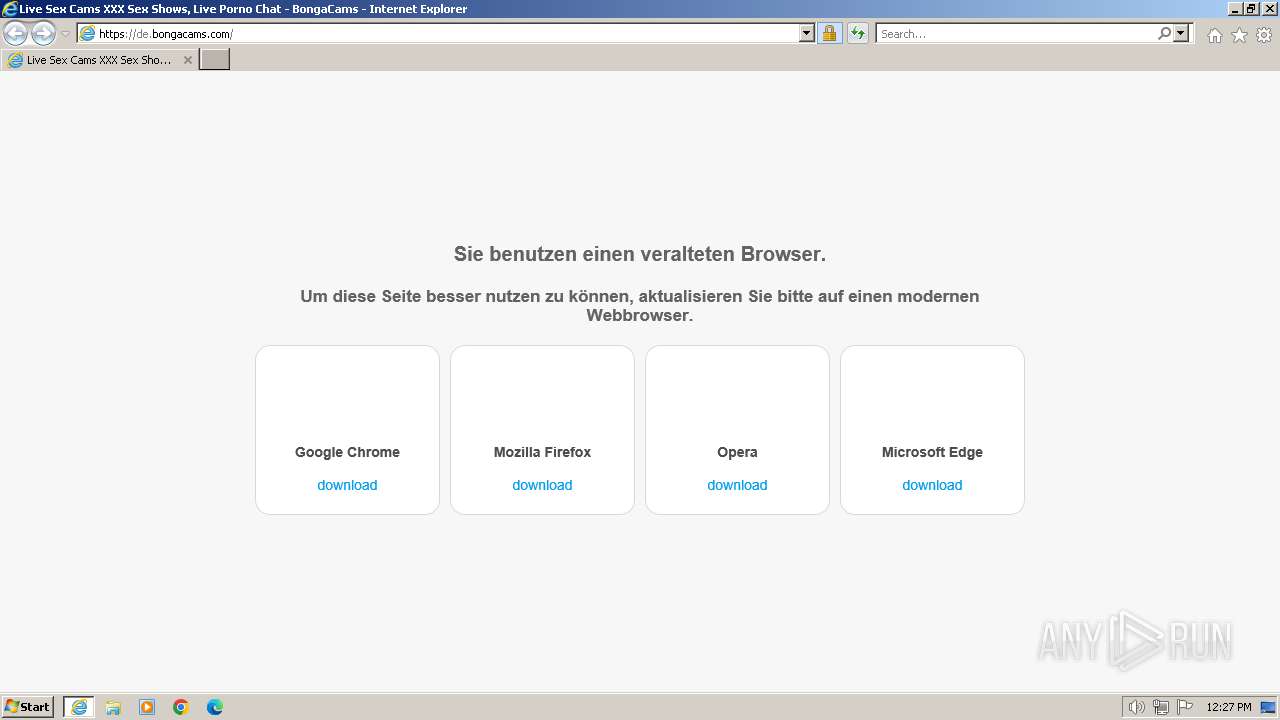
Task: Click the Opera card title
Action: pyautogui.click(x=737, y=452)
